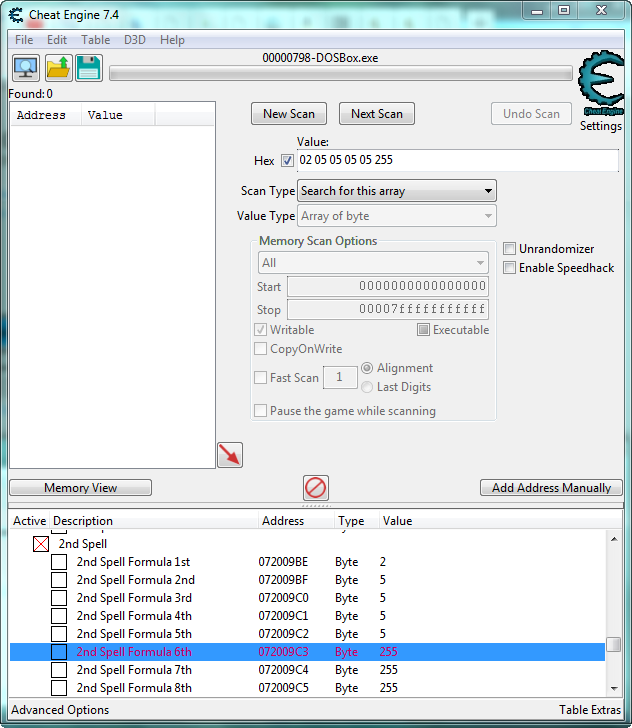Open the Table menu
Viewport: 632px width, 728px height.
96,40
